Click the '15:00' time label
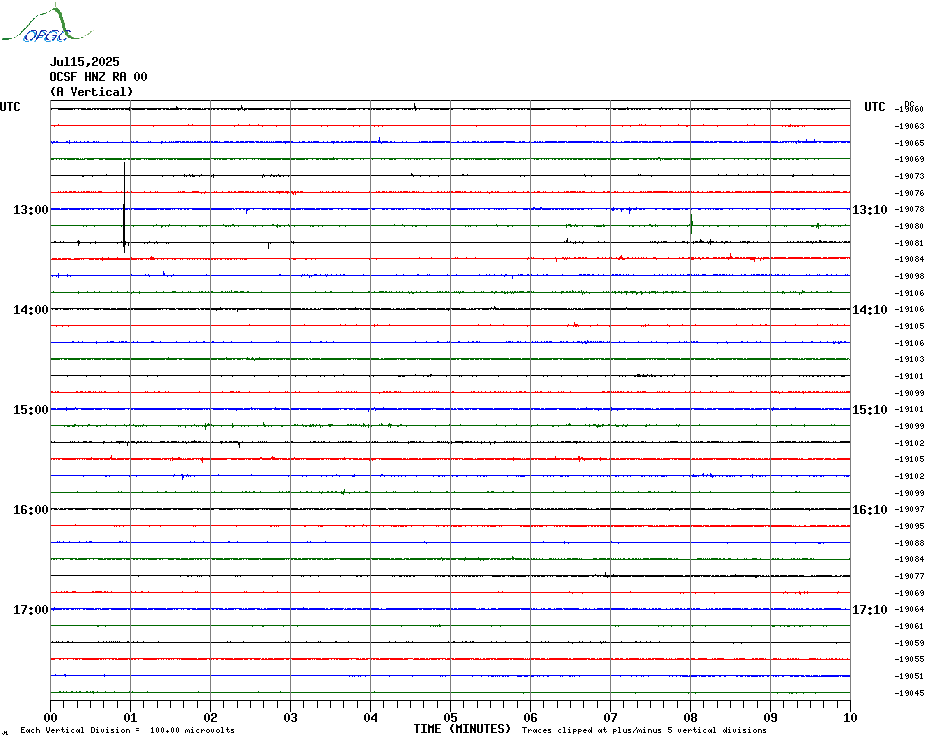The image size is (930, 744). coord(31,409)
